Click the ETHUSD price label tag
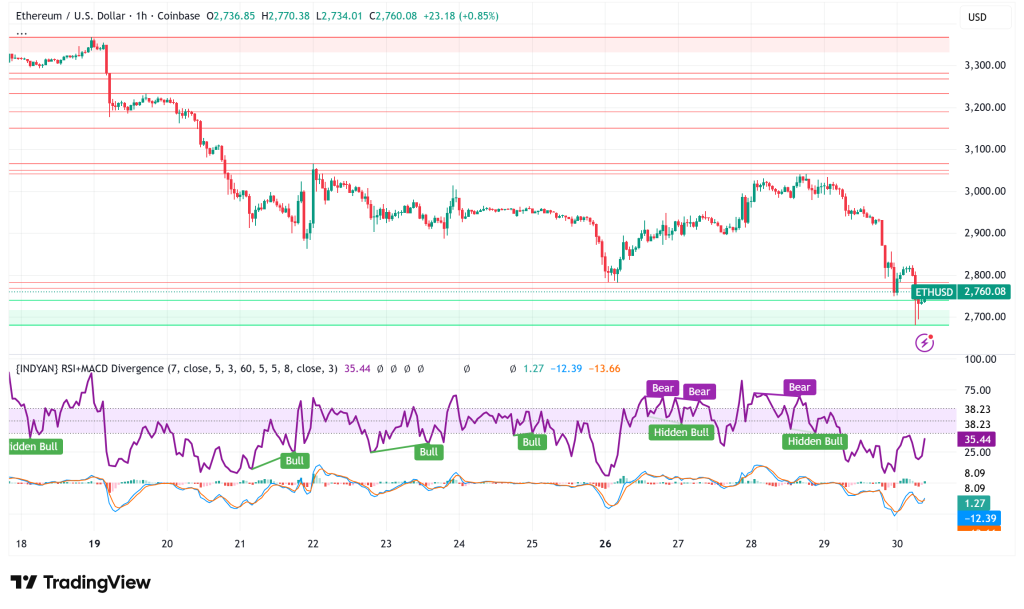This screenshot has height=609, width=1024. [934, 292]
